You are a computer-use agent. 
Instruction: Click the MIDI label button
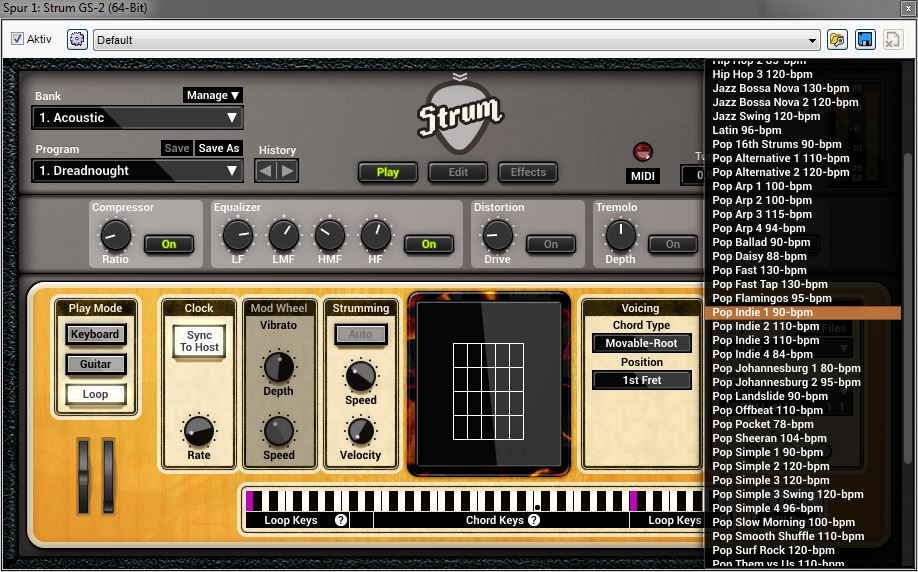pos(642,176)
